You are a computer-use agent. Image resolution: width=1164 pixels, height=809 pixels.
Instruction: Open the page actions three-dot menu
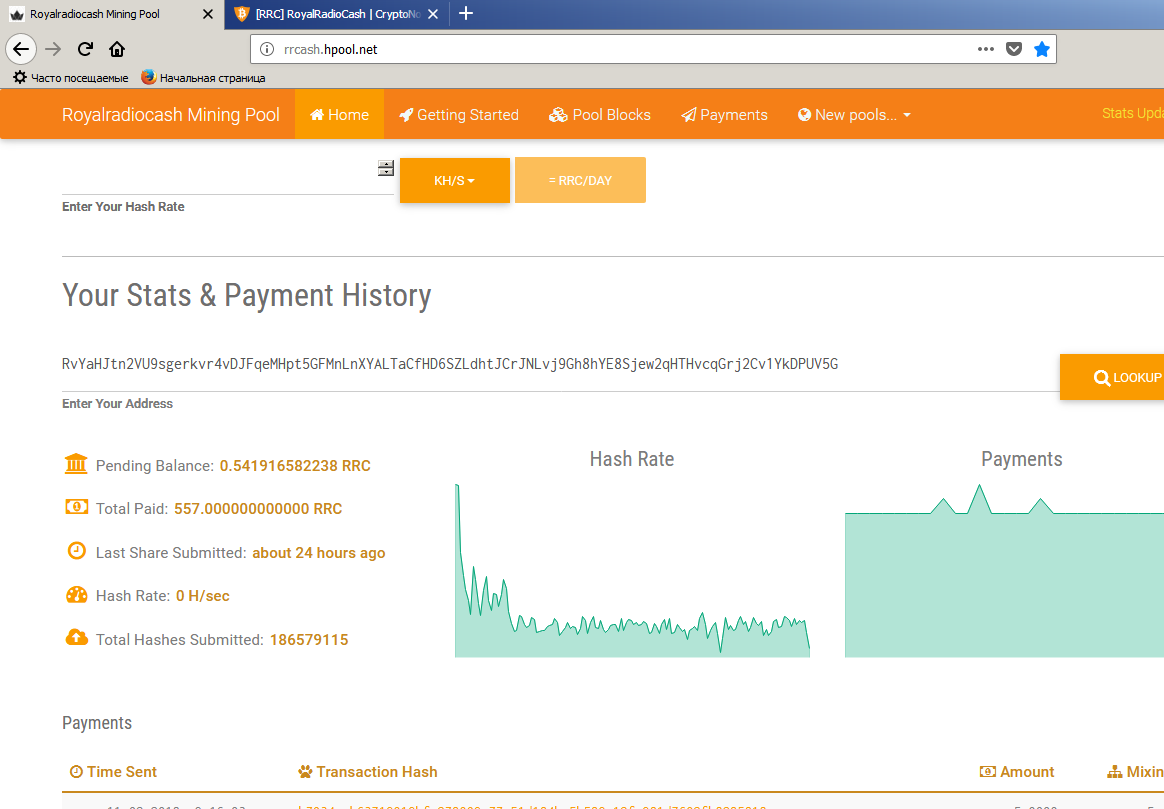click(986, 49)
